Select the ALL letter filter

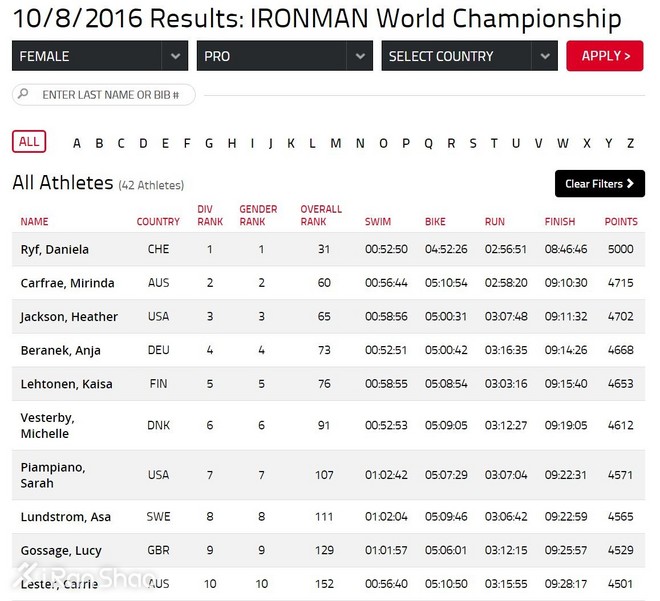pyautogui.click(x=29, y=142)
